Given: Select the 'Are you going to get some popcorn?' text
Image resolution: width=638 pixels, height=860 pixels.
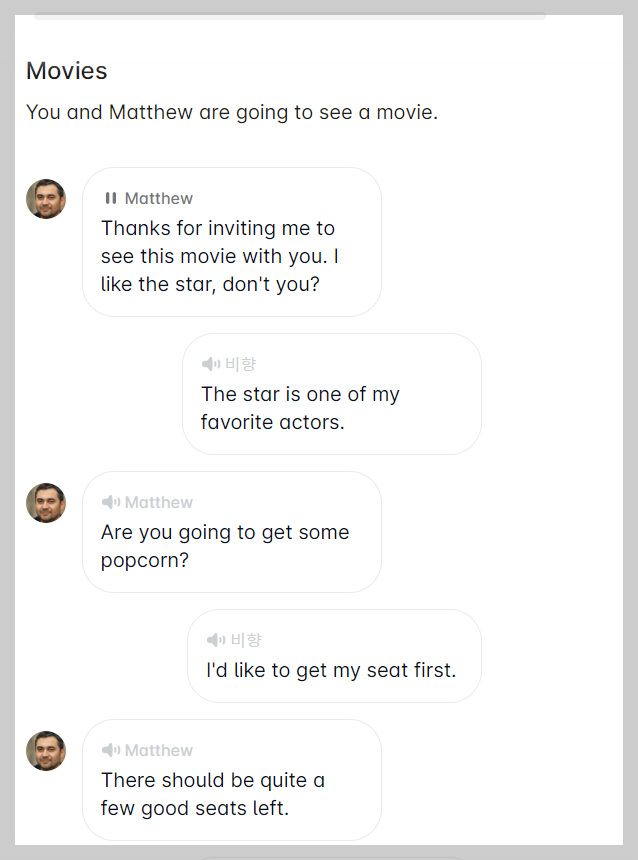Looking at the screenshot, I should pos(225,546).
